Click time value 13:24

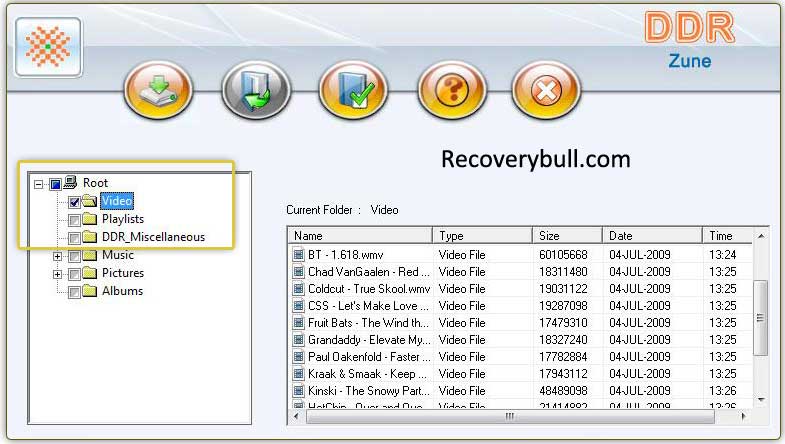pyautogui.click(x=723, y=255)
